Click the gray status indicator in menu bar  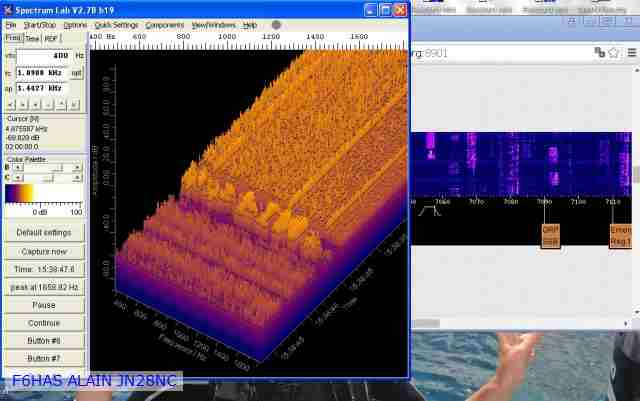[276, 24]
